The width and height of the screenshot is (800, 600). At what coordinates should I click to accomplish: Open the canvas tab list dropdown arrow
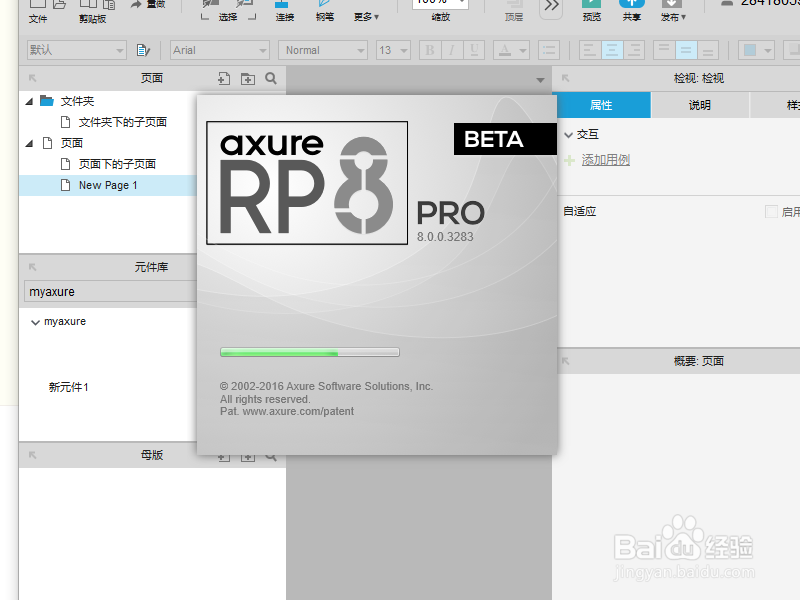click(x=540, y=80)
